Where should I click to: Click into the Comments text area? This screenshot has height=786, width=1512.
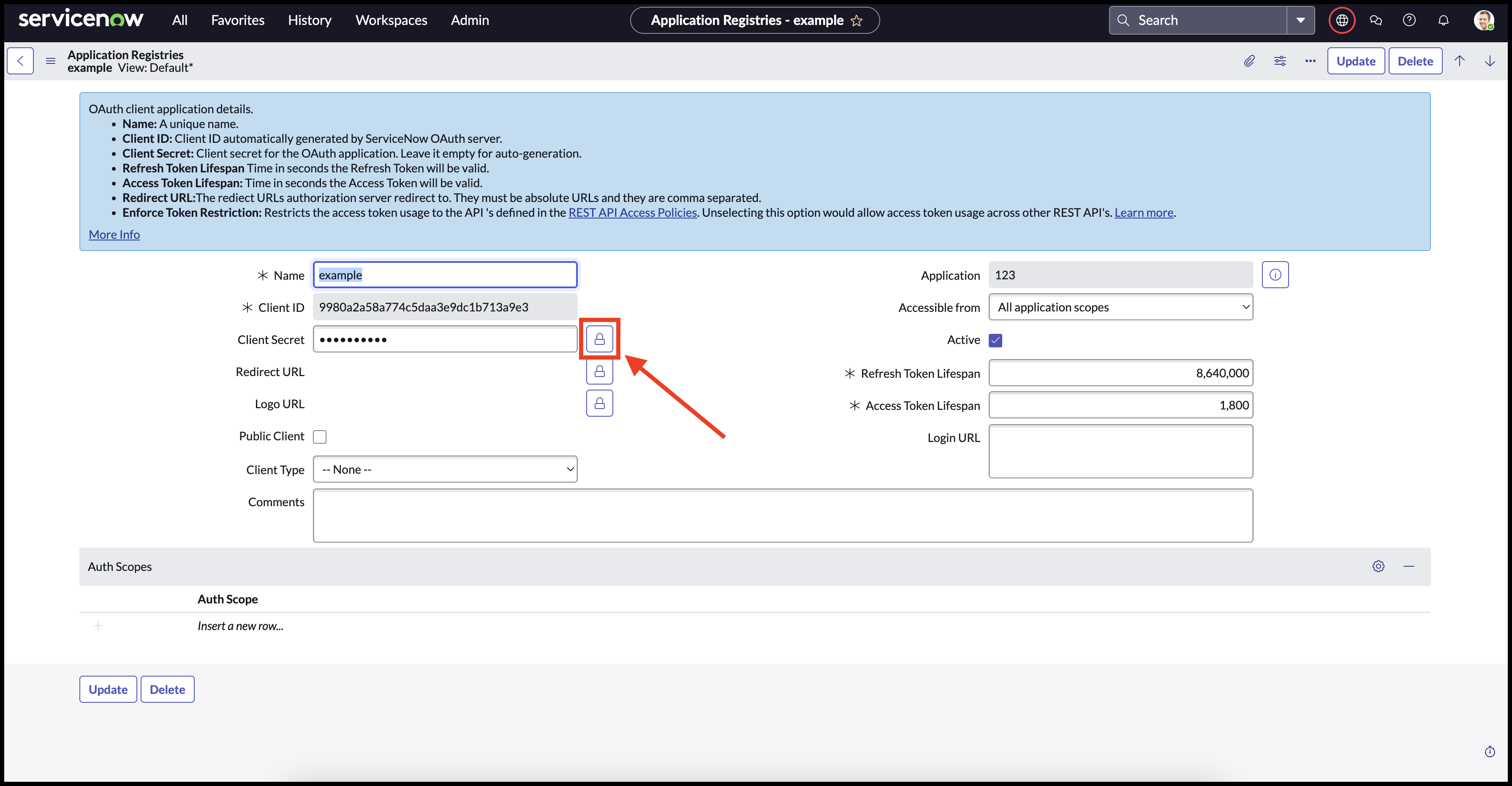(x=783, y=515)
